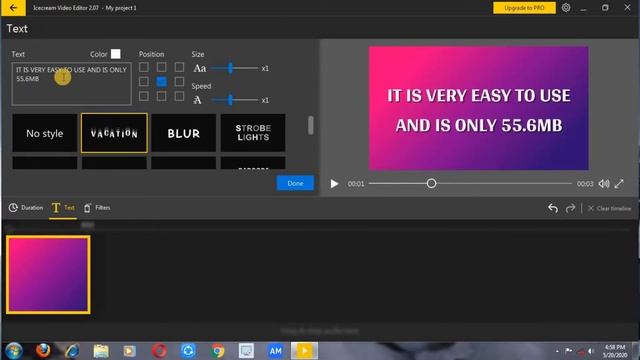Clear the timeline
The image size is (640, 360).
tap(609, 208)
